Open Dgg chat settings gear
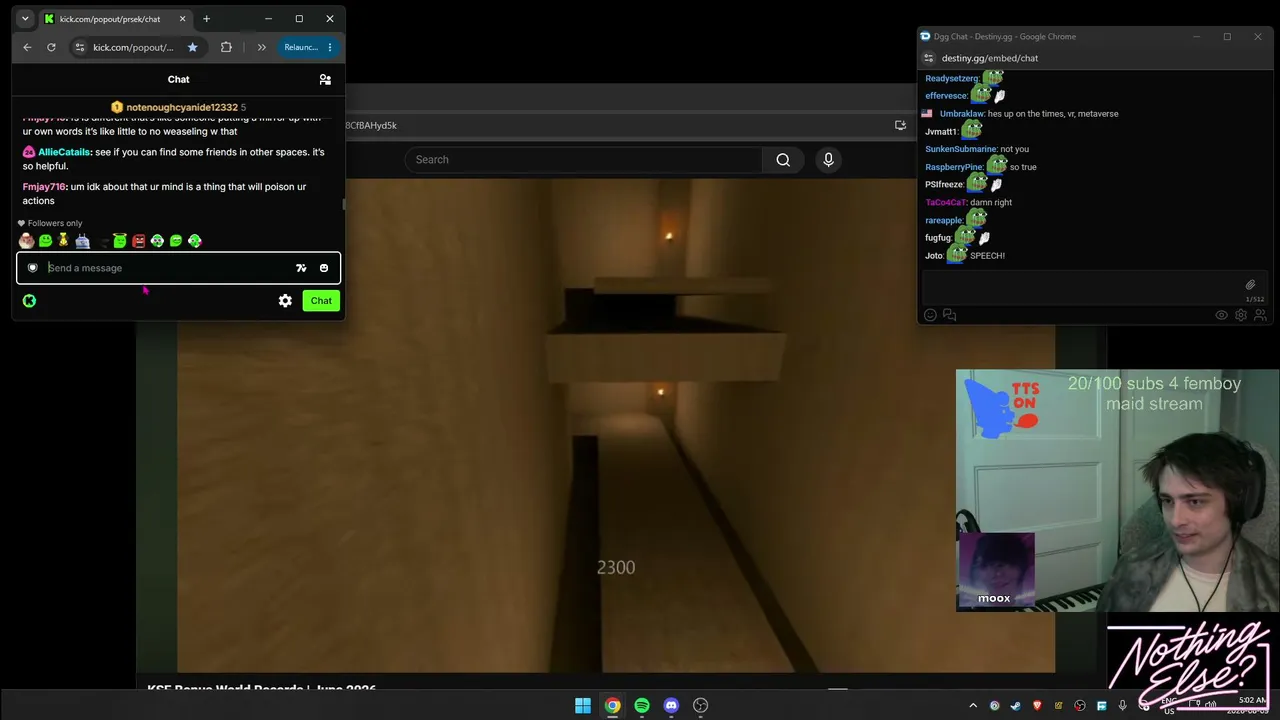Image resolution: width=1280 pixels, height=720 pixels. pyautogui.click(x=1241, y=315)
